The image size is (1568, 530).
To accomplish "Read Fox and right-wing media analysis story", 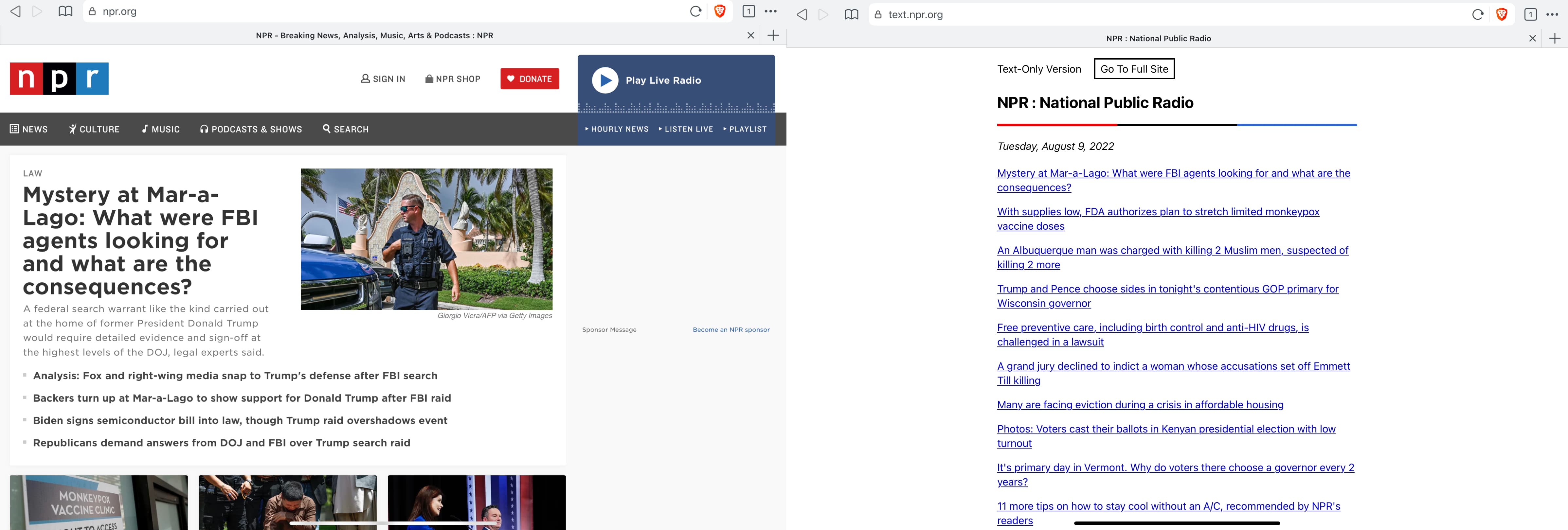I will (235, 376).
